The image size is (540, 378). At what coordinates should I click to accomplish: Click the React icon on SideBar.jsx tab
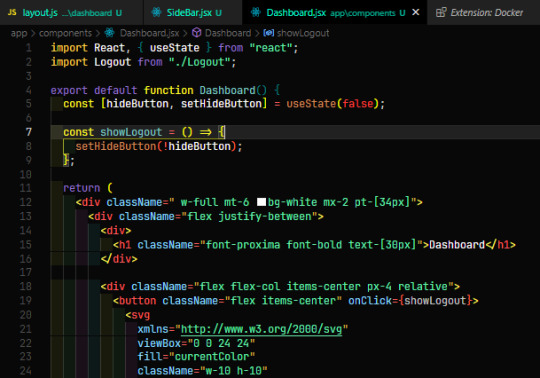pyautogui.click(x=156, y=12)
